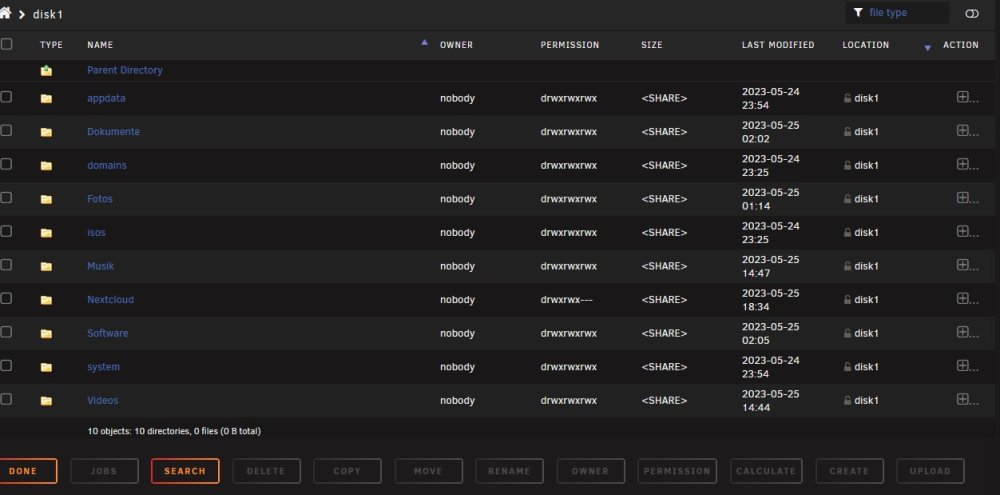Viewport: 1000px width, 495px height.
Task: Open the Videos folder link
Action: coord(103,401)
